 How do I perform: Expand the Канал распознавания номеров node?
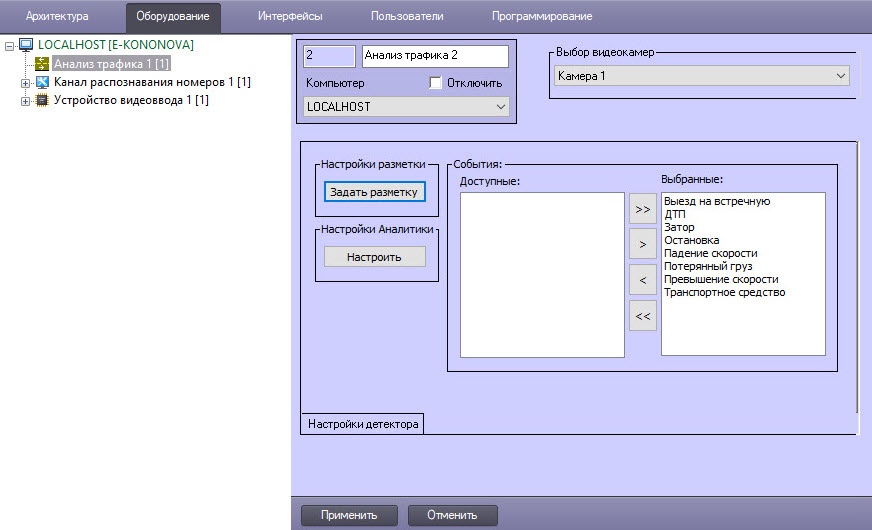pos(25,82)
